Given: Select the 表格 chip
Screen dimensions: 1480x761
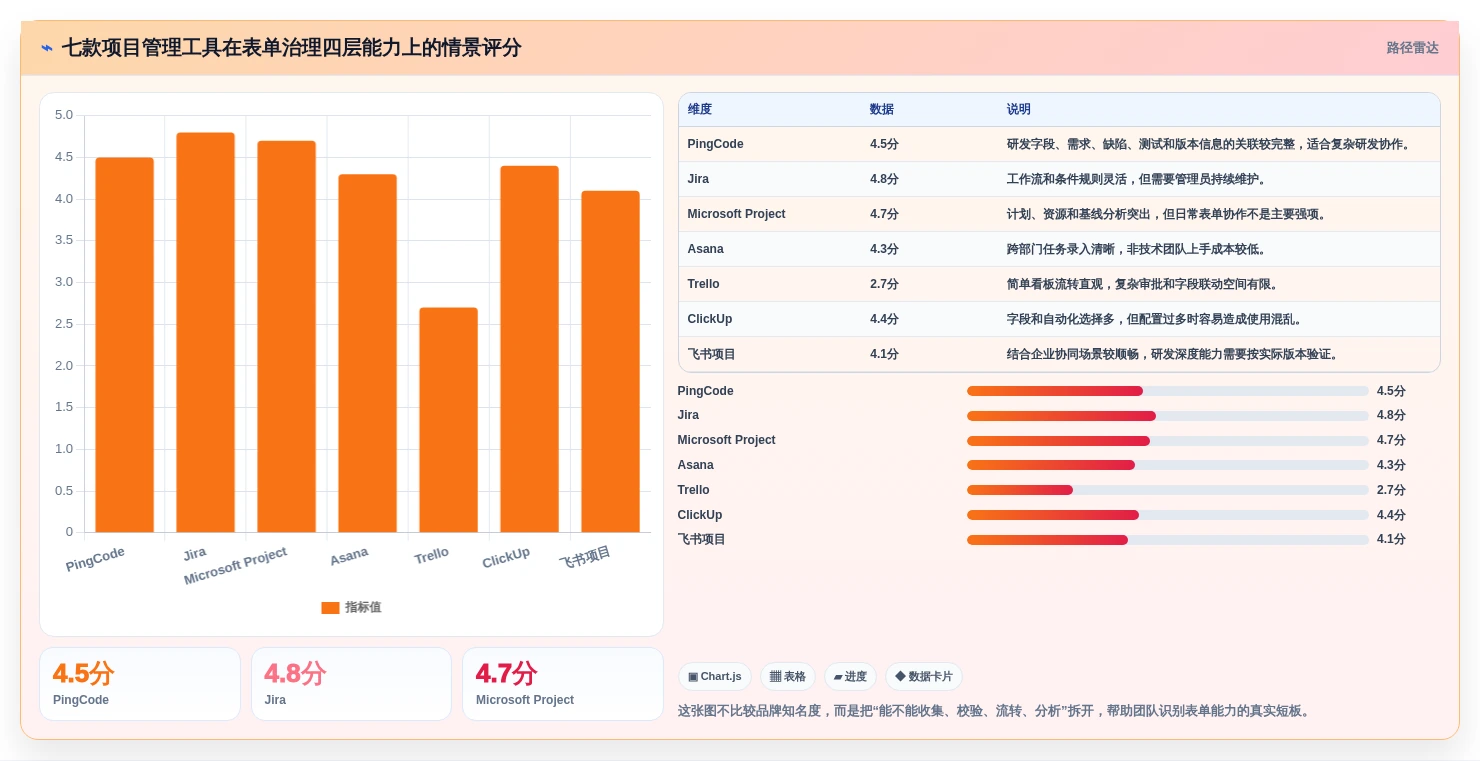Looking at the screenshot, I should pos(788,677).
